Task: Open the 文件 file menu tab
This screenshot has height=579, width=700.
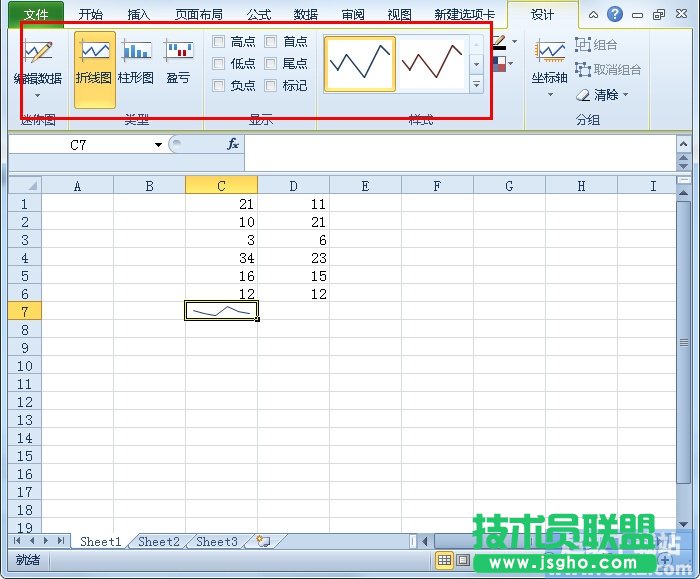Action: tap(36, 15)
